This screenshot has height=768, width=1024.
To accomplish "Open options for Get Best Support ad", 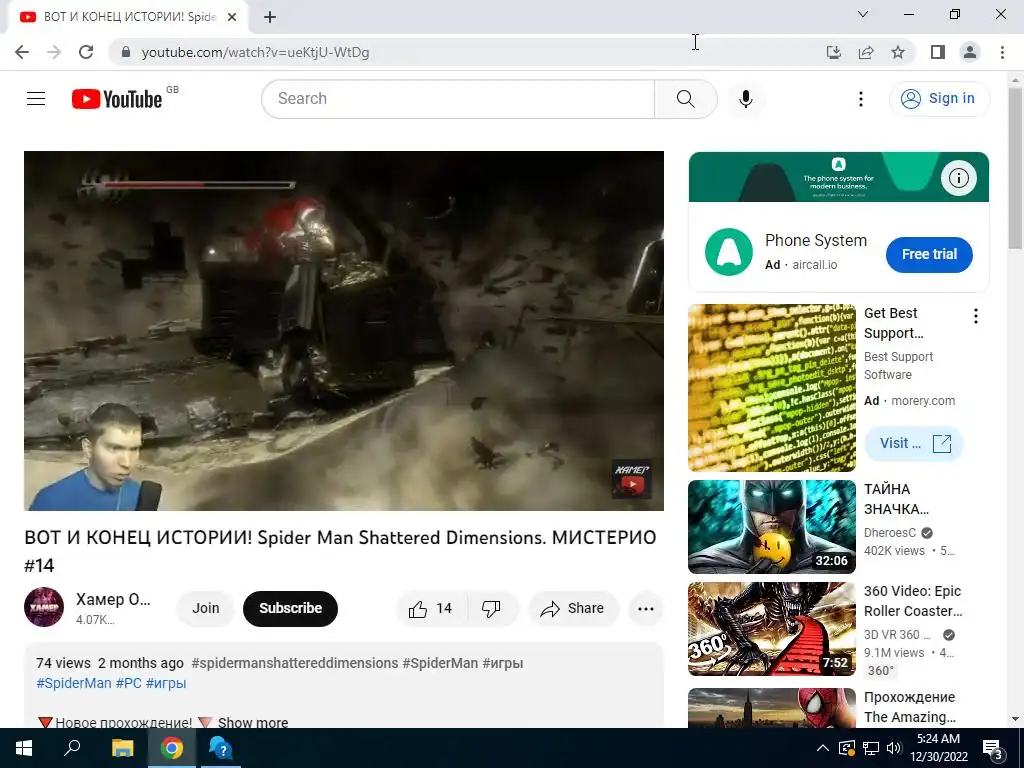I will 976,317.
